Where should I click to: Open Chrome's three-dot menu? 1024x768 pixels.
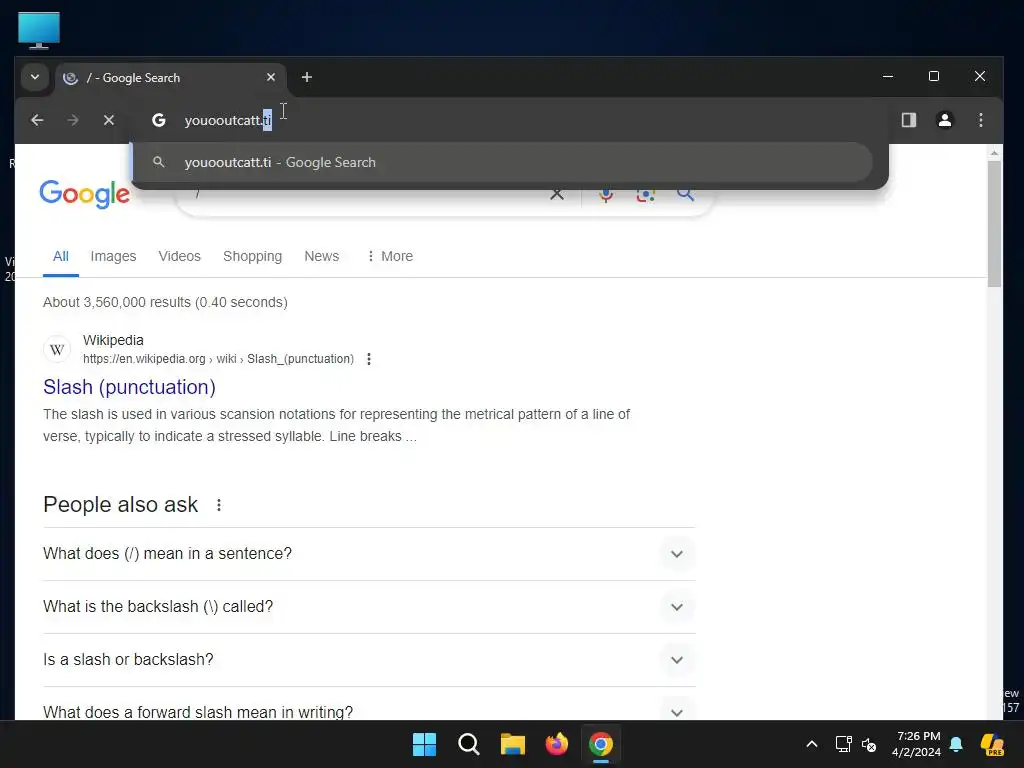pos(980,120)
